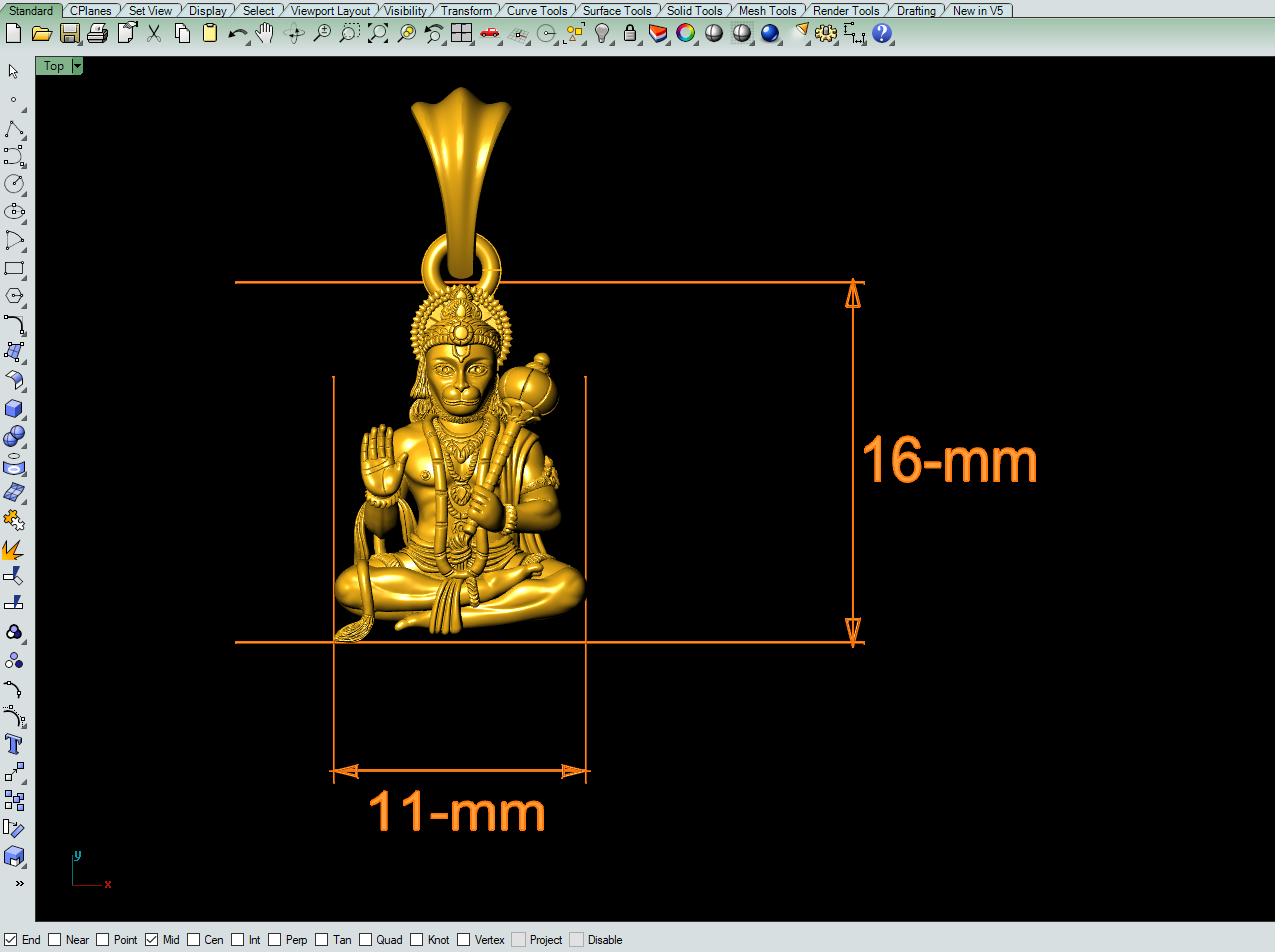Switch to the Transform tab
1275x952 pixels.
466,11
